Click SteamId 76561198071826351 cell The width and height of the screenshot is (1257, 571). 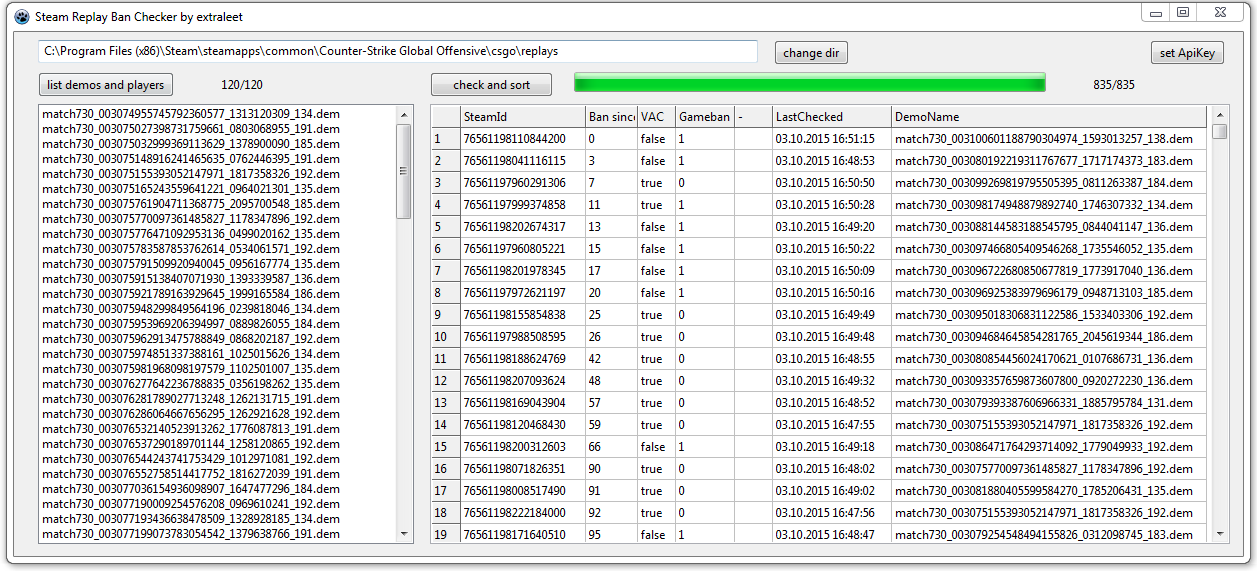(x=523, y=469)
